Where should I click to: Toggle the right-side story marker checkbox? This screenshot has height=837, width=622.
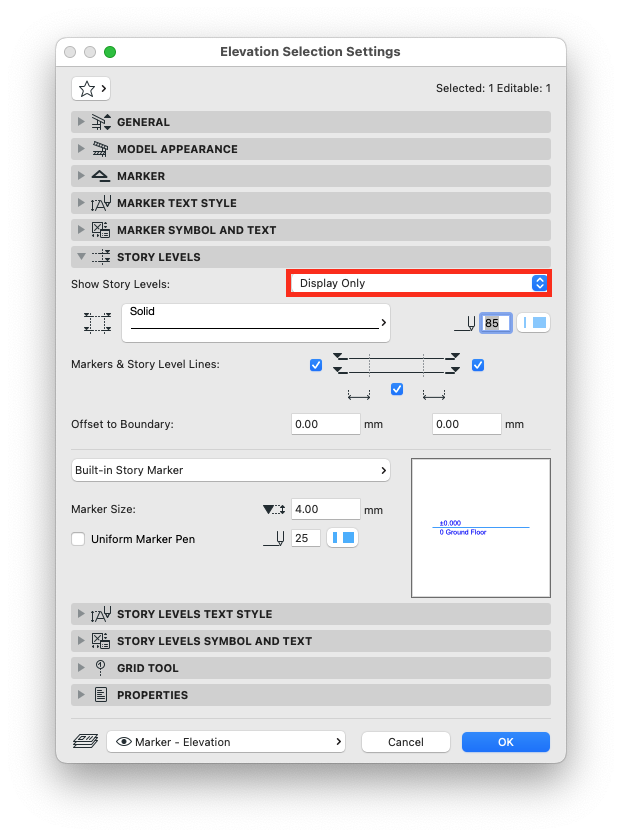click(478, 365)
